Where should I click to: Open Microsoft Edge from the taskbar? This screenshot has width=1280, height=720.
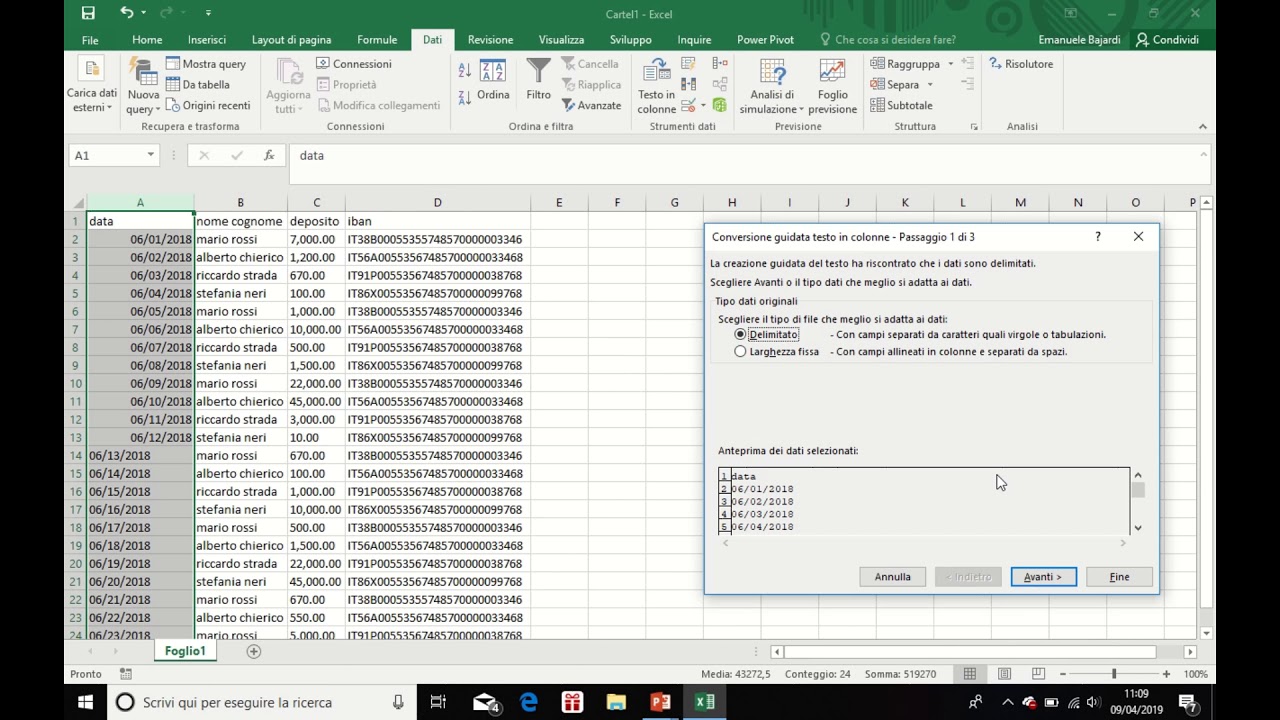(x=528, y=702)
